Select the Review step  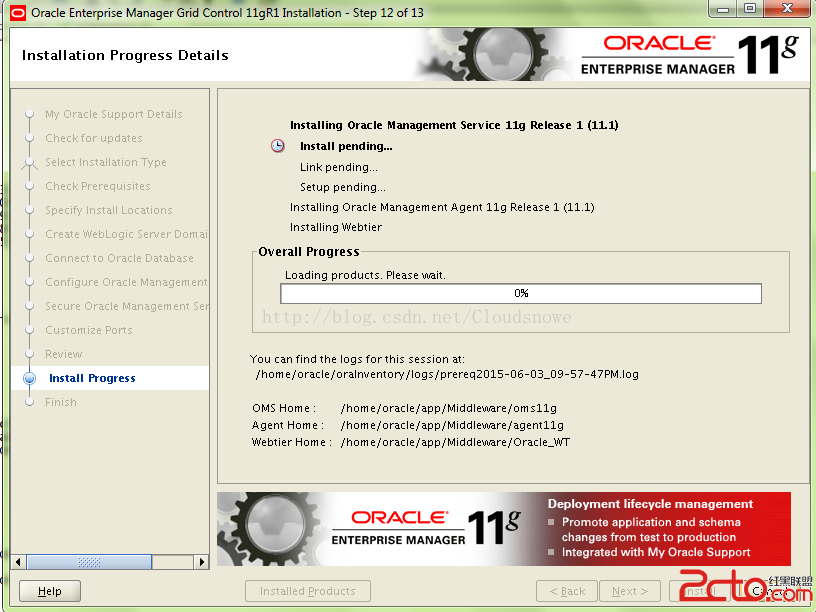[x=63, y=354]
